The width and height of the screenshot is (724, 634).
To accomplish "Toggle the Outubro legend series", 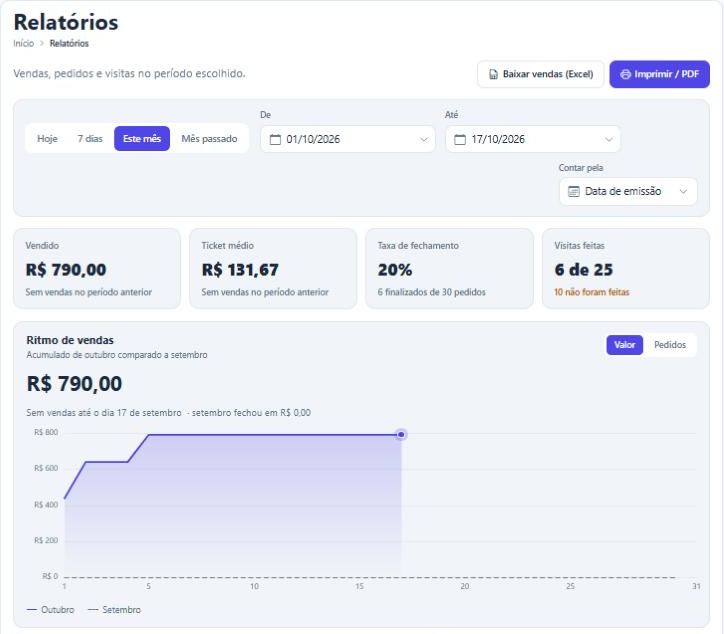I will pos(50,610).
